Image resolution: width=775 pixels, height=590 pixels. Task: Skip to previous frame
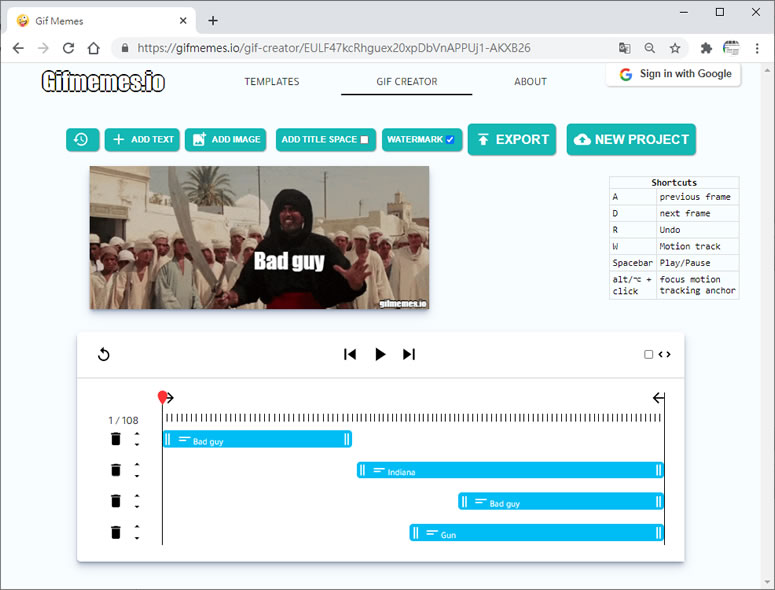click(x=350, y=354)
